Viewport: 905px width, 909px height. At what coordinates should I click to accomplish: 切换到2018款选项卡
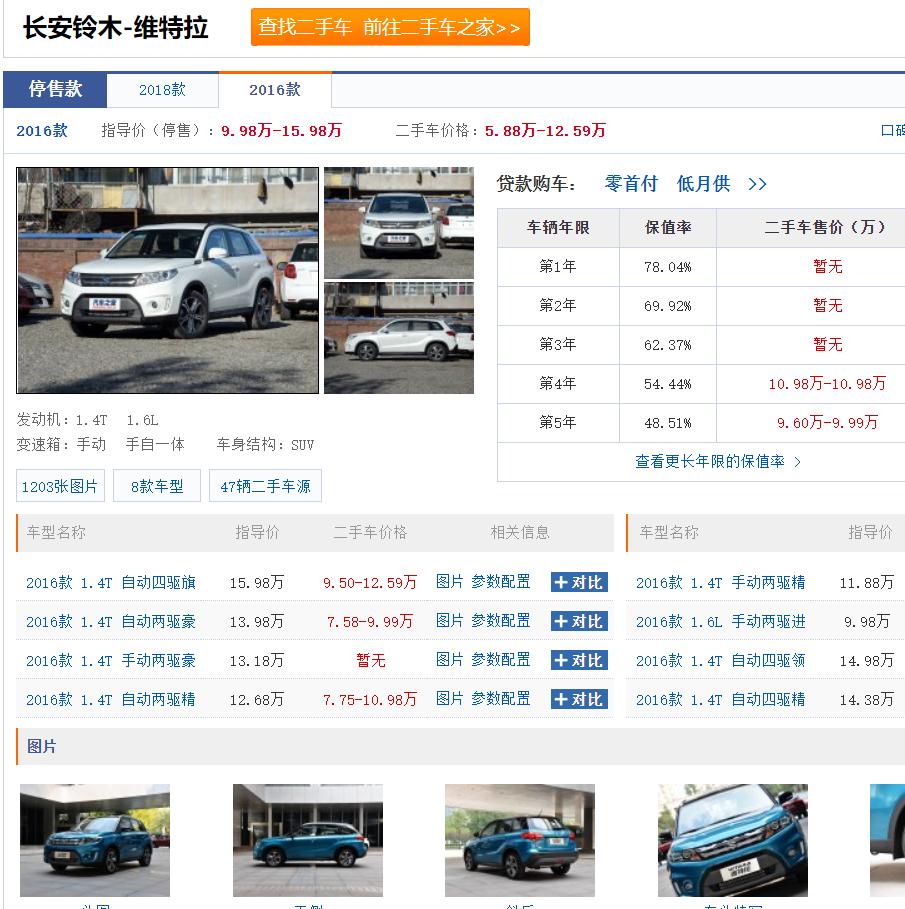[164, 89]
